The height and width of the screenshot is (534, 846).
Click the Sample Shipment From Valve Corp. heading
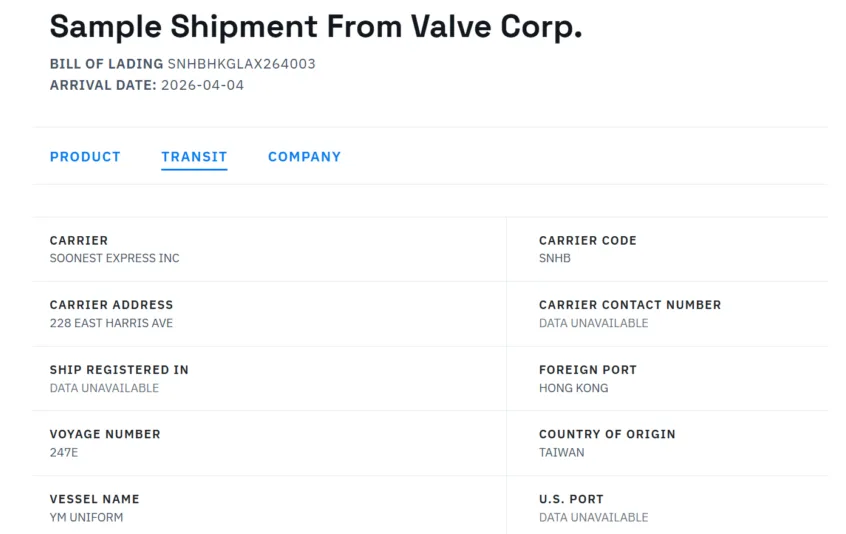point(316,27)
